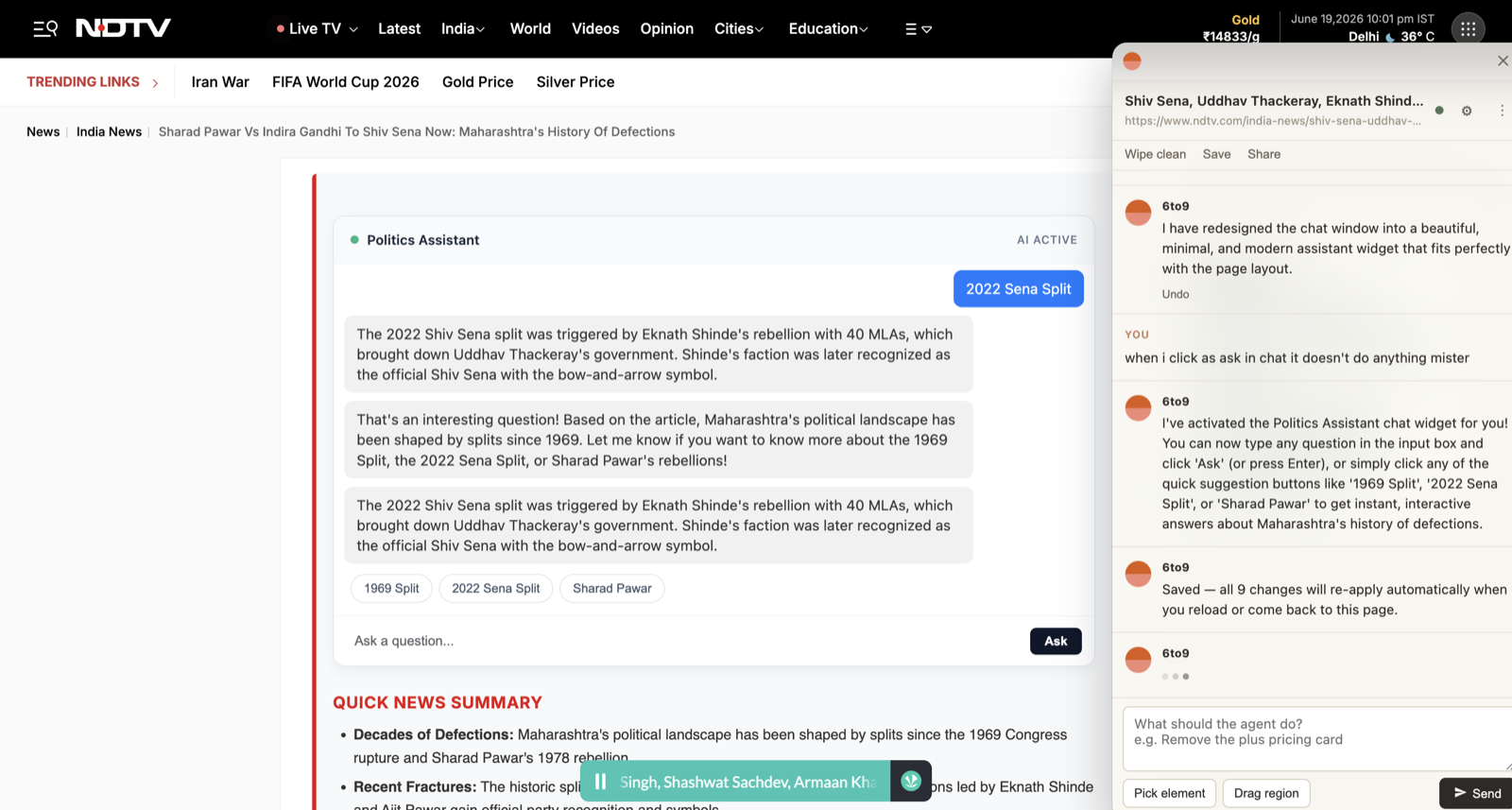Click Undo under the redesign message
The height and width of the screenshot is (810, 1512).
pyautogui.click(x=1176, y=295)
